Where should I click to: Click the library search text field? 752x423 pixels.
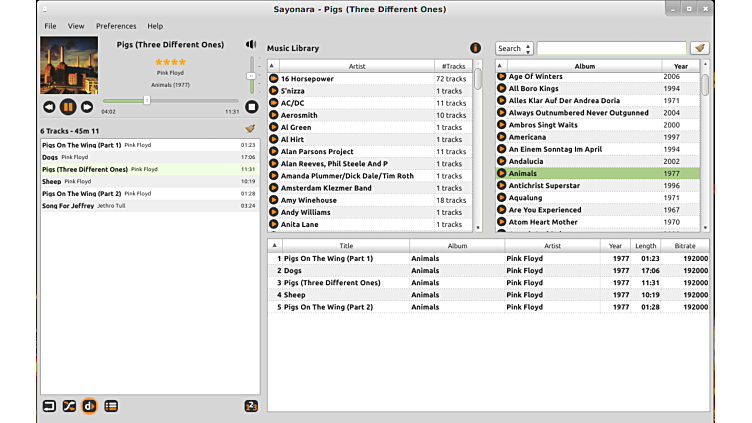pyautogui.click(x=611, y=48)
